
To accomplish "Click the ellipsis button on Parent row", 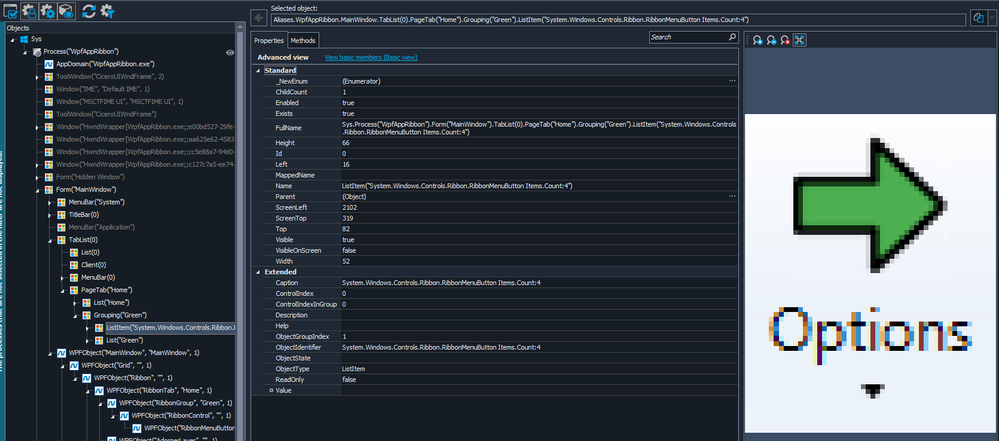I will coord(732,197).
